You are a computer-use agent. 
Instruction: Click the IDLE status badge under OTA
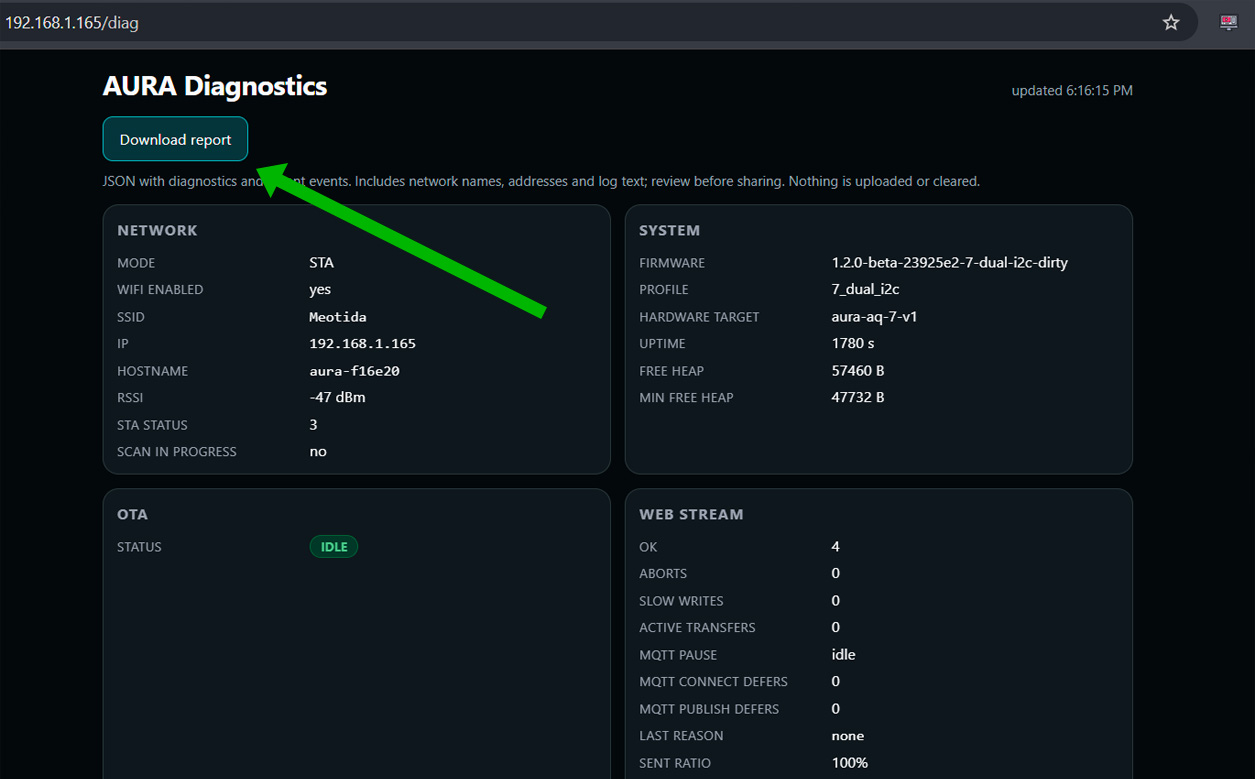[x=334, y=547]
